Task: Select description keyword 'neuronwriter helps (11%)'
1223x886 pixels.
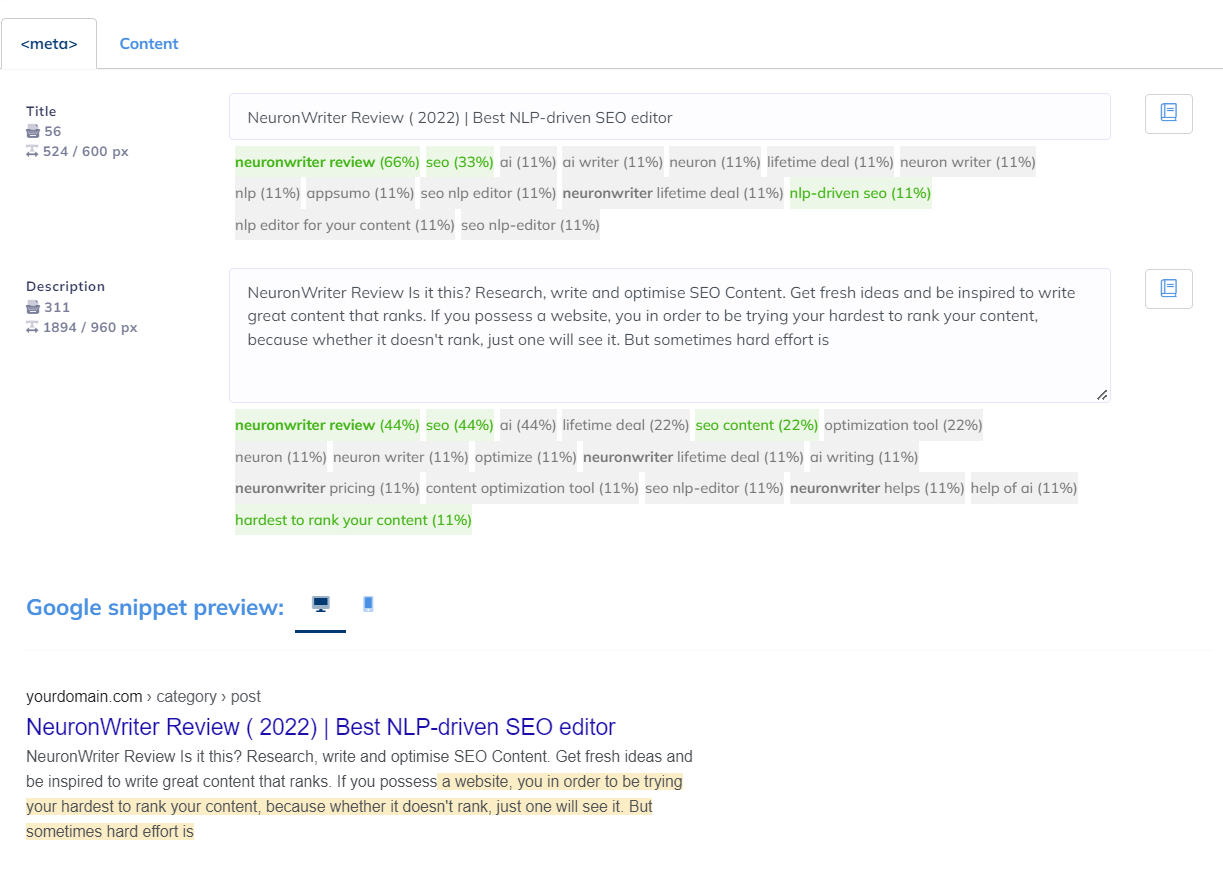Action: click(x=877, y=488)
